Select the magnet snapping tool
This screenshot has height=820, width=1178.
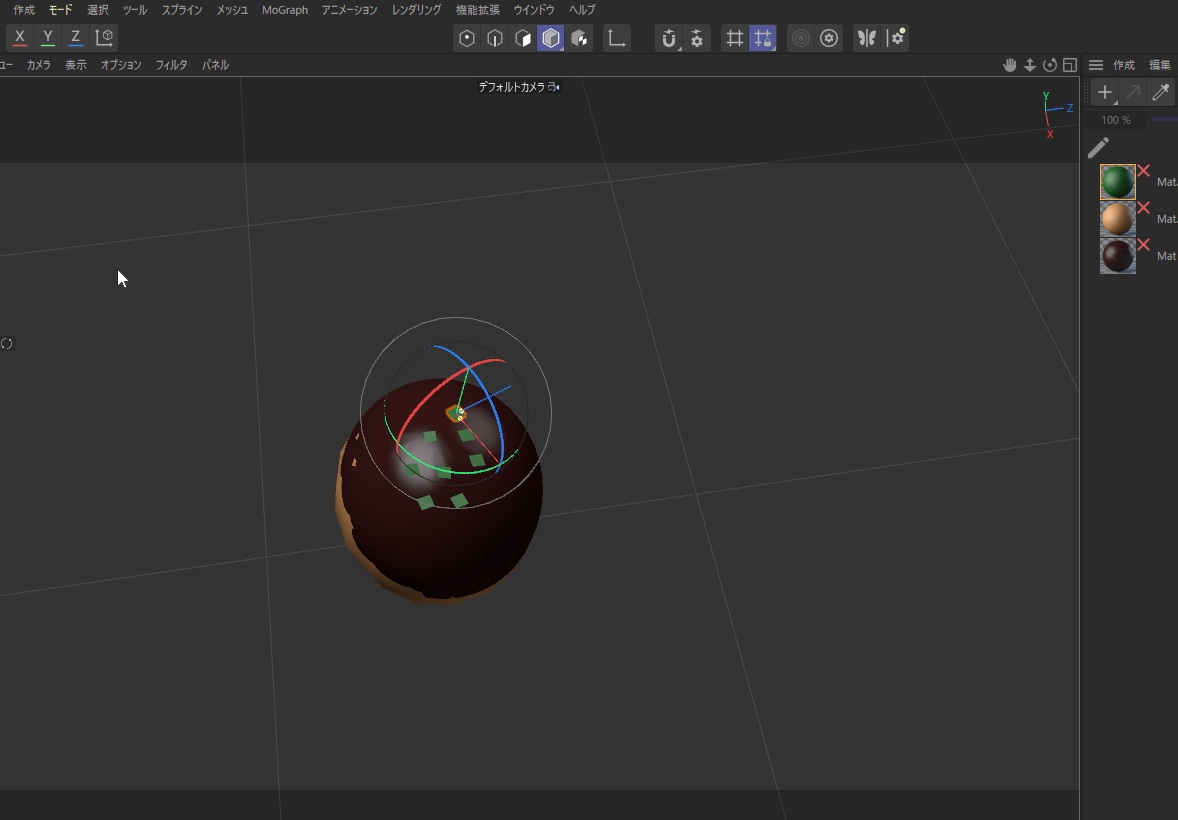pyautogui.click(x=670, y=38)
